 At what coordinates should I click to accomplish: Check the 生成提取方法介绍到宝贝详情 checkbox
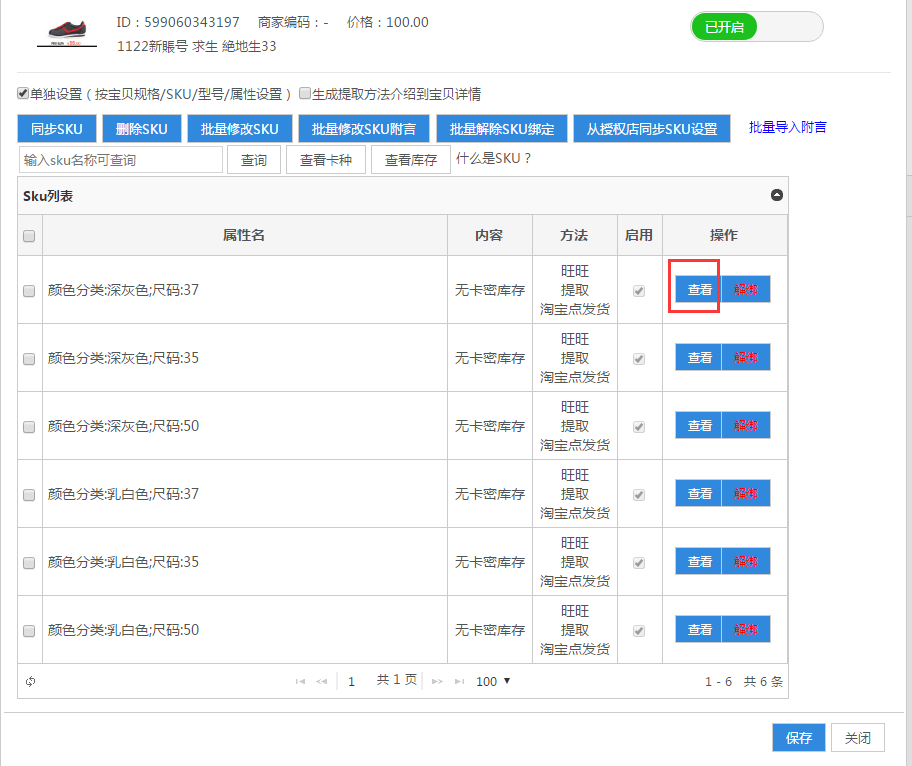305,94
